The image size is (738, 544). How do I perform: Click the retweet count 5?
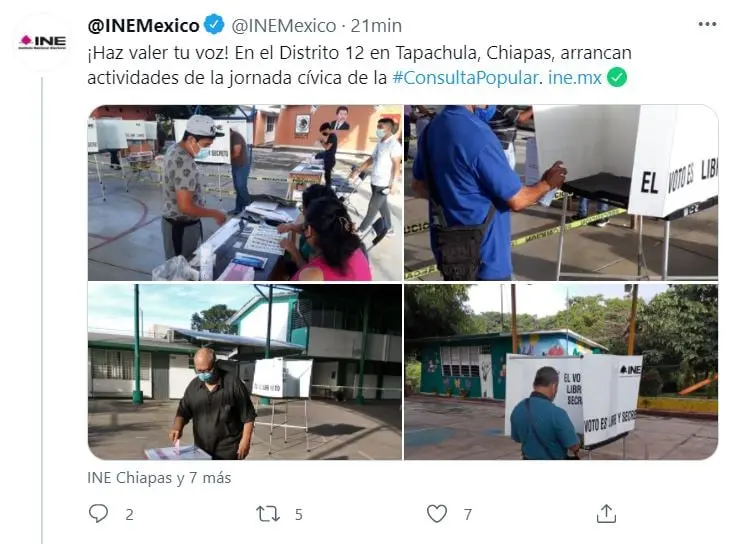(x=298, y=514)
